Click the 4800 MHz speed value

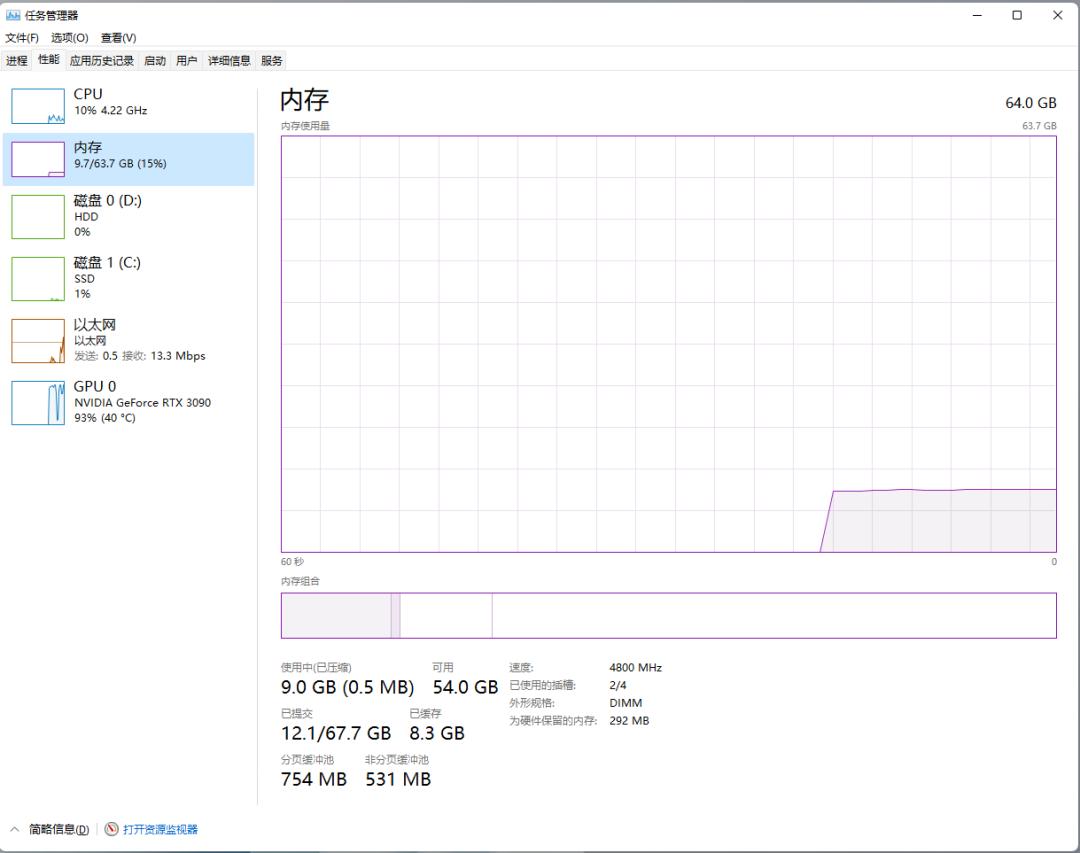pos(635,668)
